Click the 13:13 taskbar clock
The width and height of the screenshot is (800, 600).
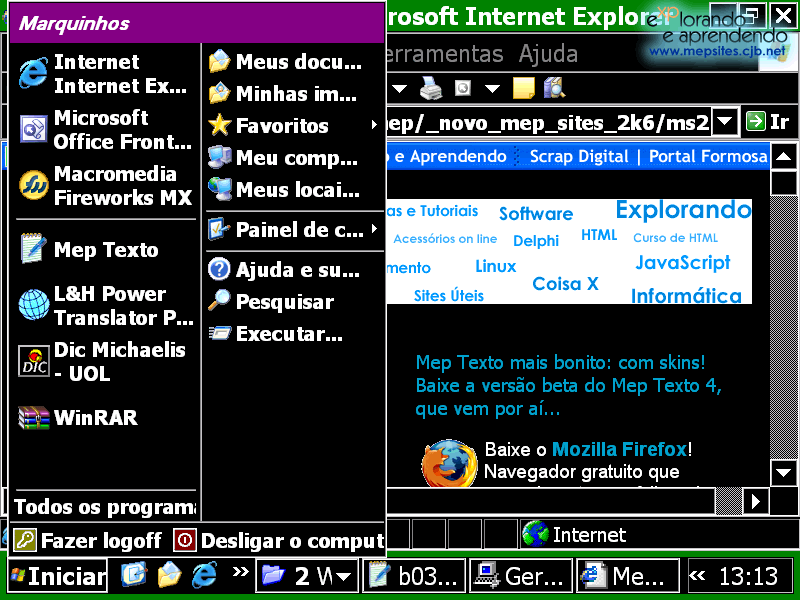[748, 576]
